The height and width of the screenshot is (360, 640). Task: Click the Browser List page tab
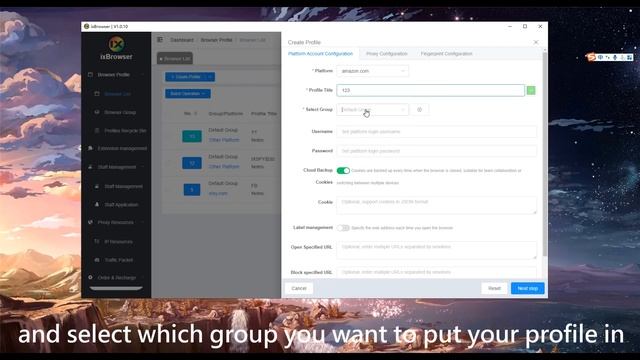pyautogui.click(x=175, y=59)
